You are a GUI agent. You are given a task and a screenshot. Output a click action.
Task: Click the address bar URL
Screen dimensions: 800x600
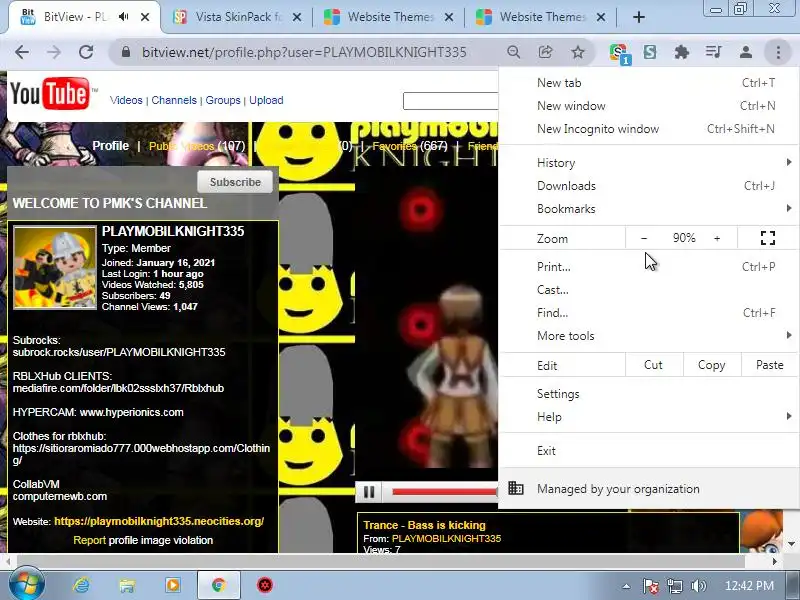[304, 52]
